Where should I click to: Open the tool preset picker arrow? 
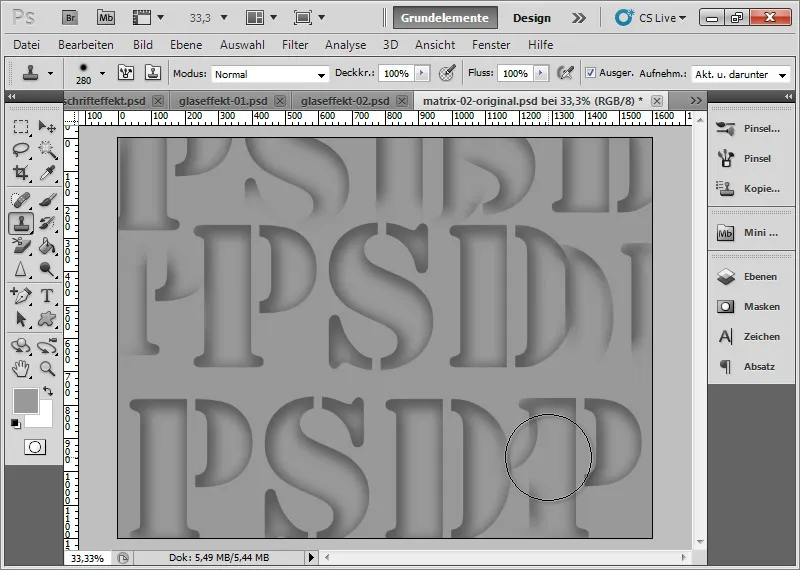pyautogui.click(x=50, y=73)
